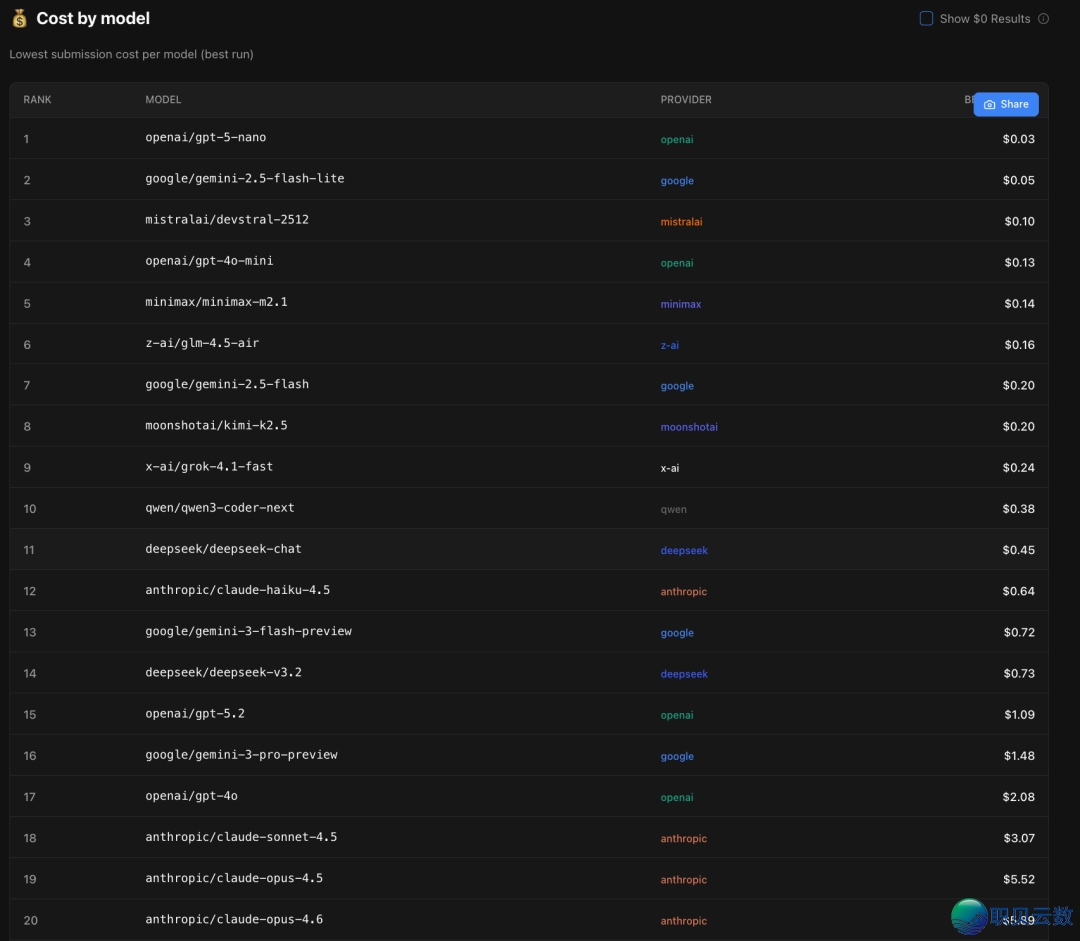1080x941 pixels.
Task: Click the info icon next to Show $0 Results
Action: (x=1043, y=19)
